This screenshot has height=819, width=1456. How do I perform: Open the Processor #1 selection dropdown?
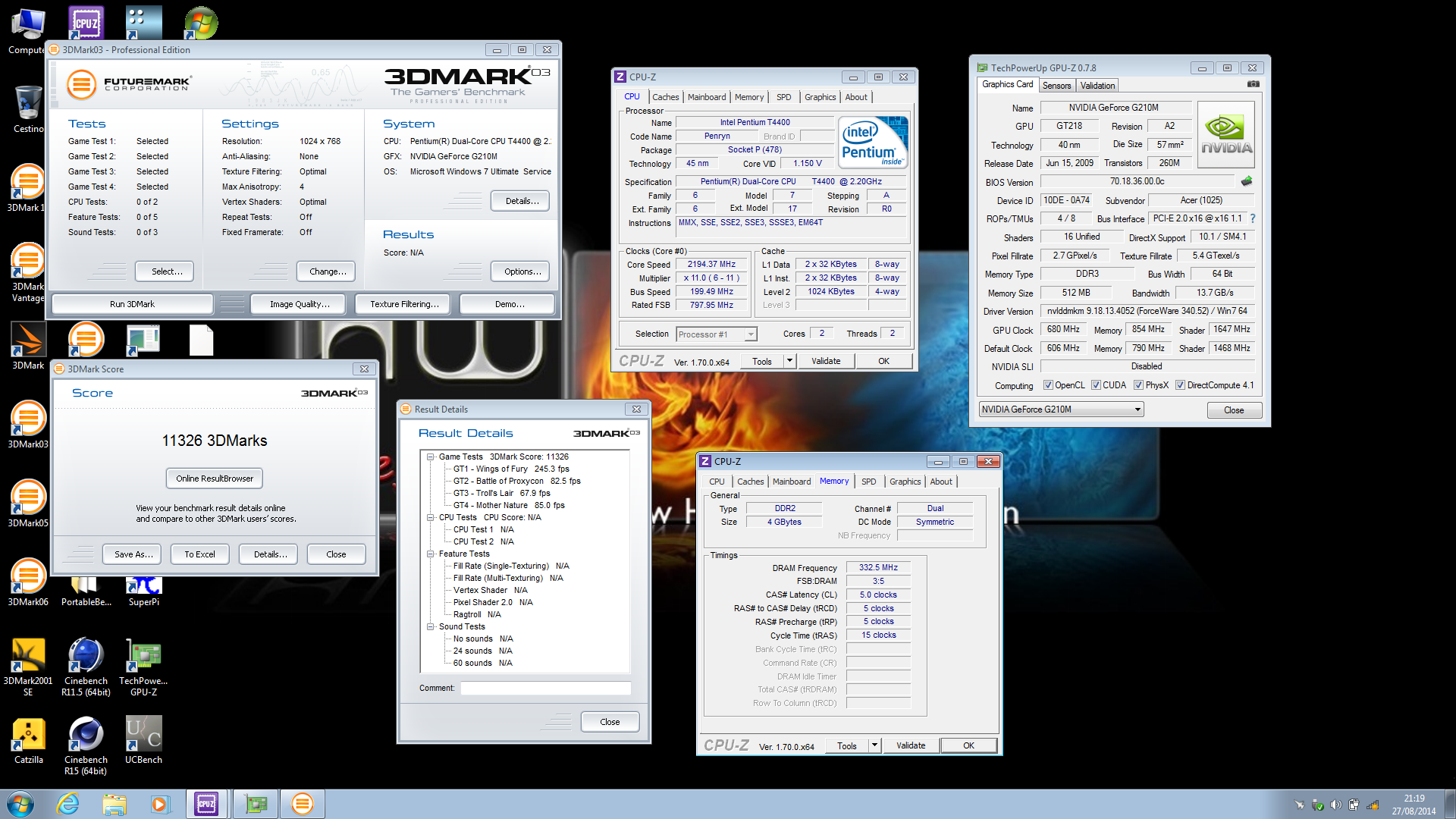coord(716,334)
